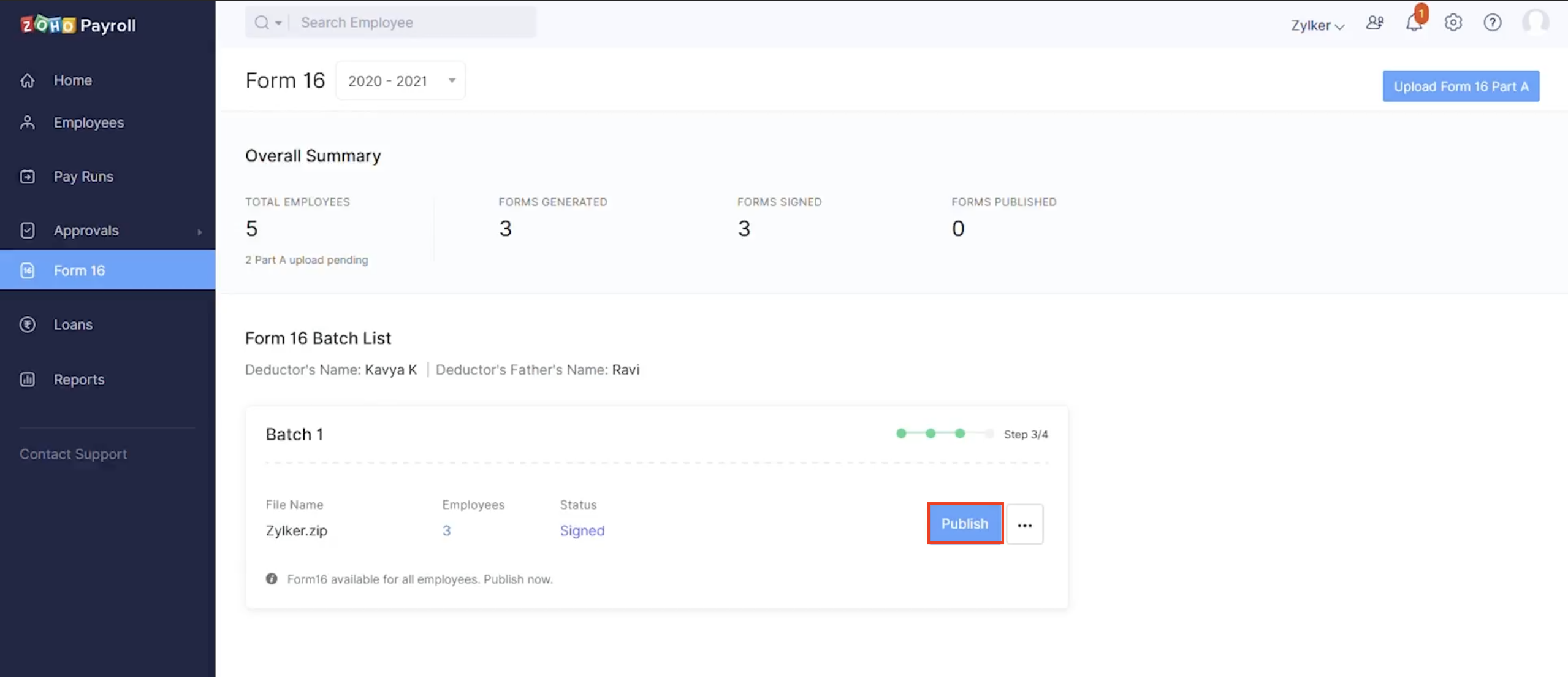Expand the Zylker organization dropdown
The width and height of the screenshot is (1568, 677).
(x=1317, y=25)
